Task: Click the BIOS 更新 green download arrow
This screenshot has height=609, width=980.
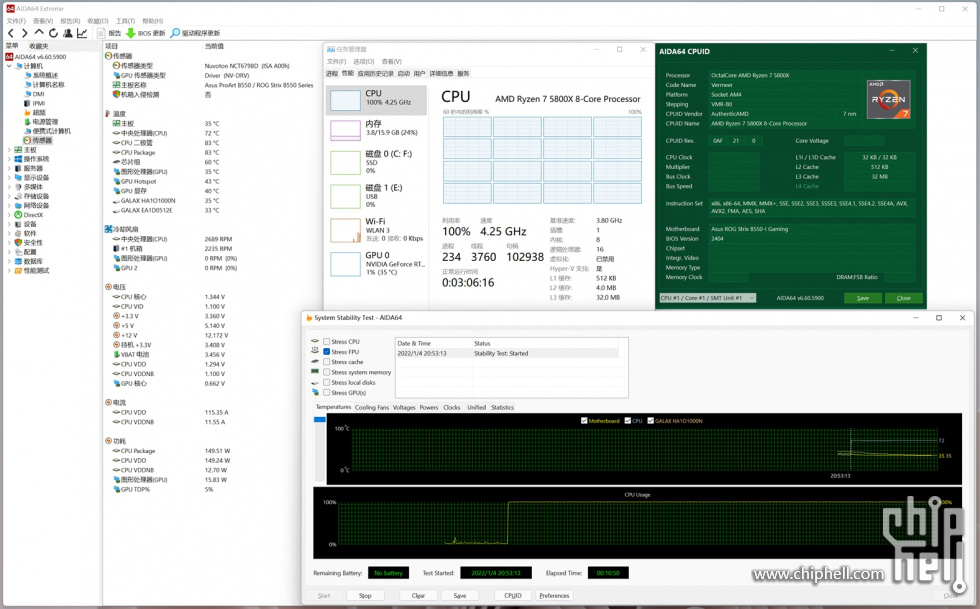Action: (x=131, y=33)
